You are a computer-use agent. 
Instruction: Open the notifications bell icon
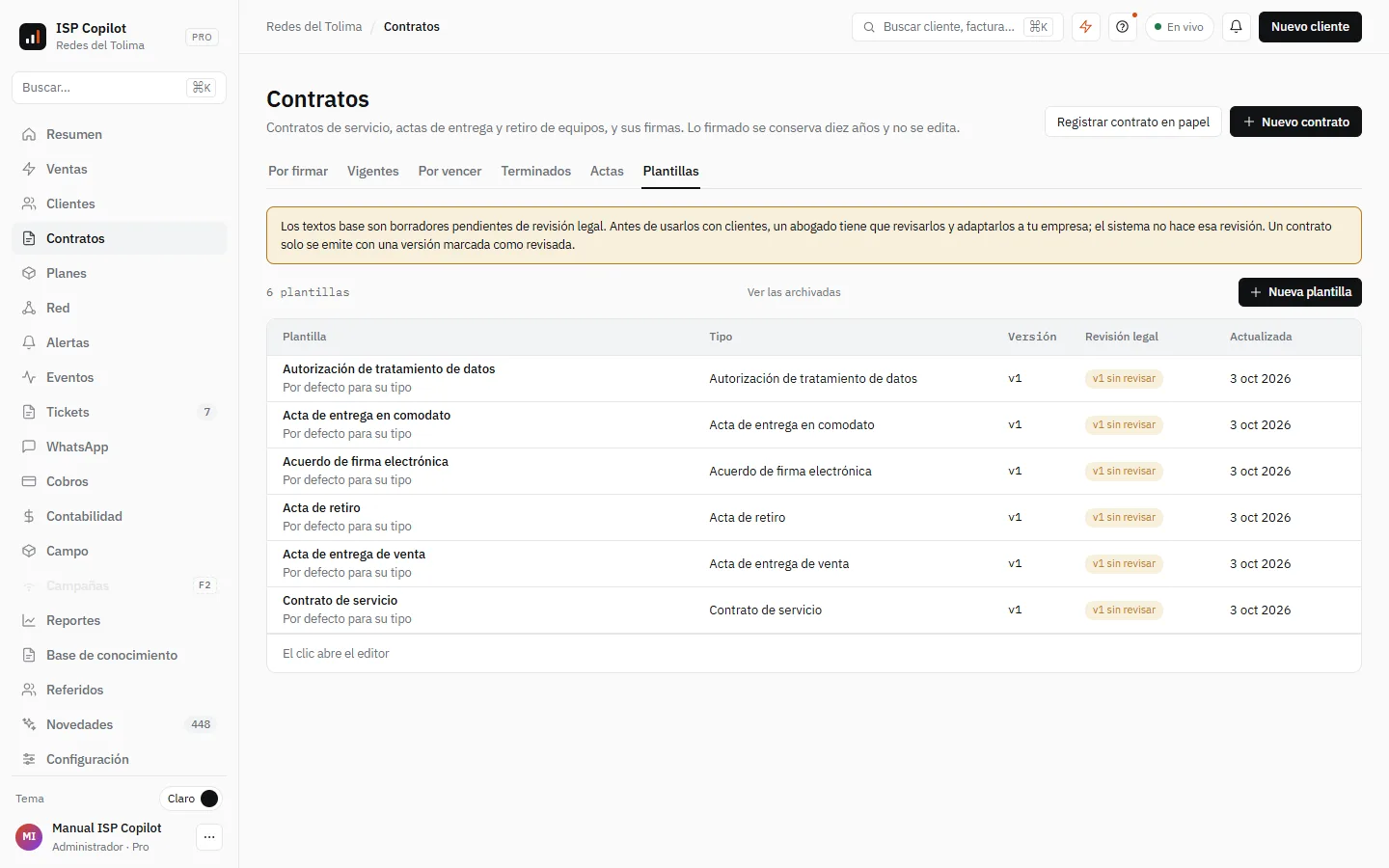point(1237,27)
